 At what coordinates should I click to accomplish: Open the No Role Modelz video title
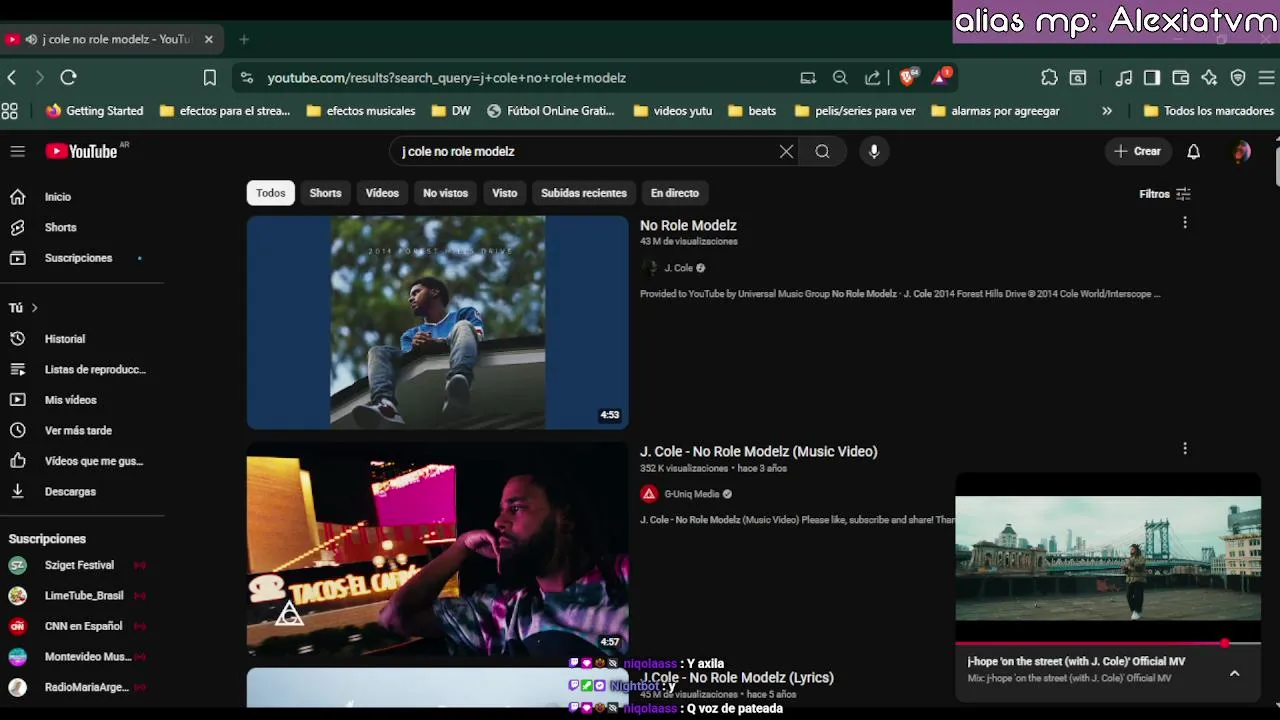tap(688, 225)
